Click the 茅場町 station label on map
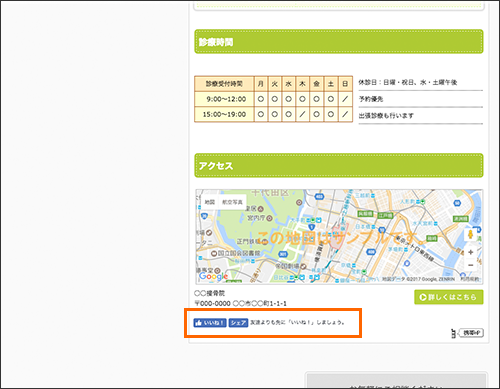 397,249
